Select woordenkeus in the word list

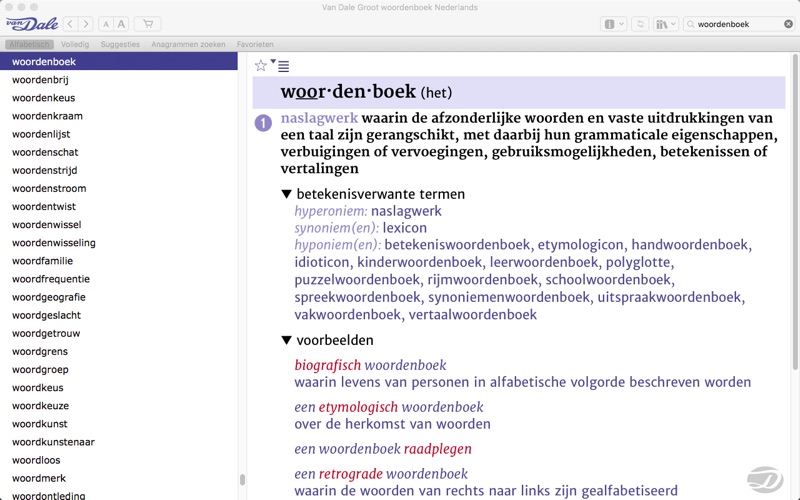click(x=118, y=97)
